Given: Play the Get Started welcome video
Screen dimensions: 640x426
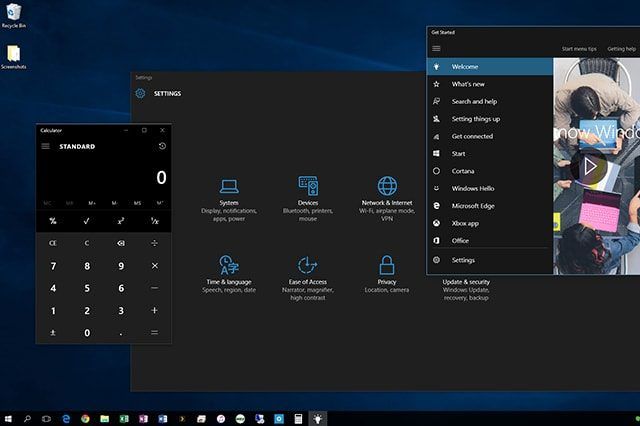Looking at the screenshot, I should click(591, 166).
